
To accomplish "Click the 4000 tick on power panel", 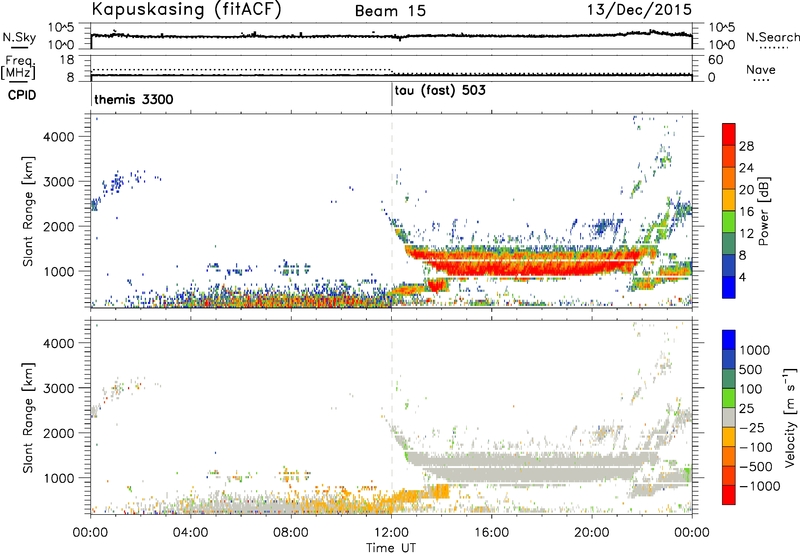I will point(58,137).
